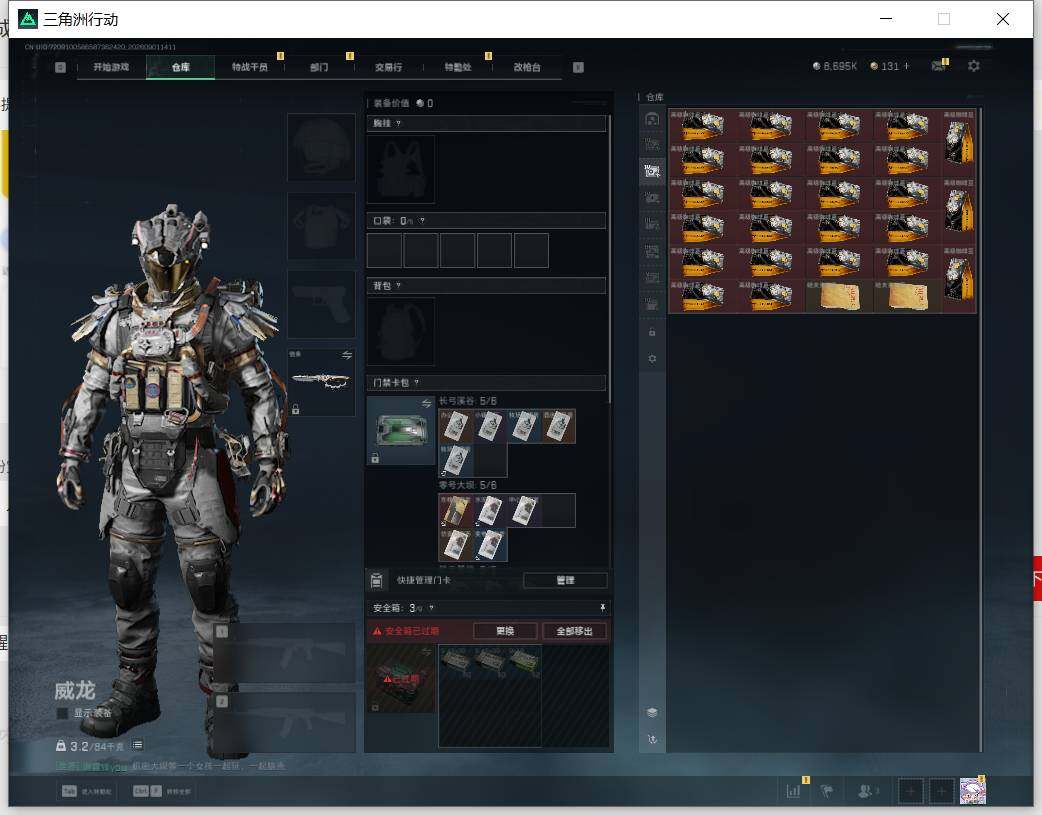Click the warehouse vertical scrollbar

click(981, 430)
